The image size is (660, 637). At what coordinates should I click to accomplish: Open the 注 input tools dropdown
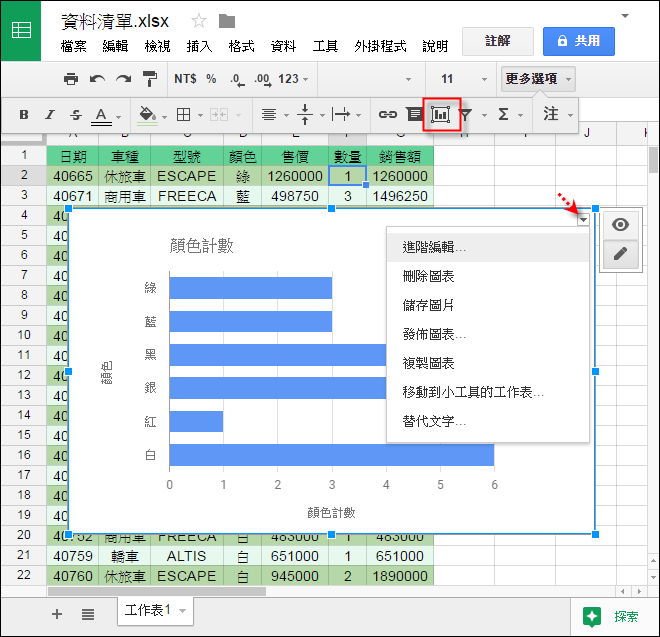tap(557, 115)
